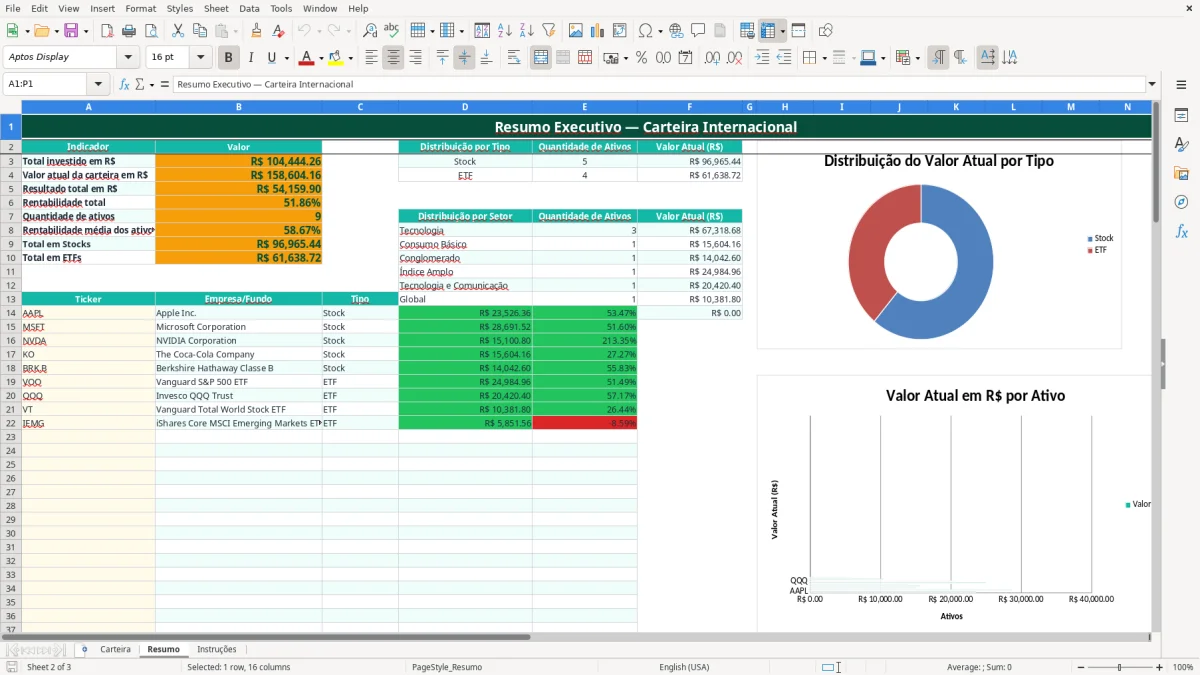Viewport: 1200px width, 675px height.
Task: Open Sidebar Properties panel
Action: click(1181, 116)
